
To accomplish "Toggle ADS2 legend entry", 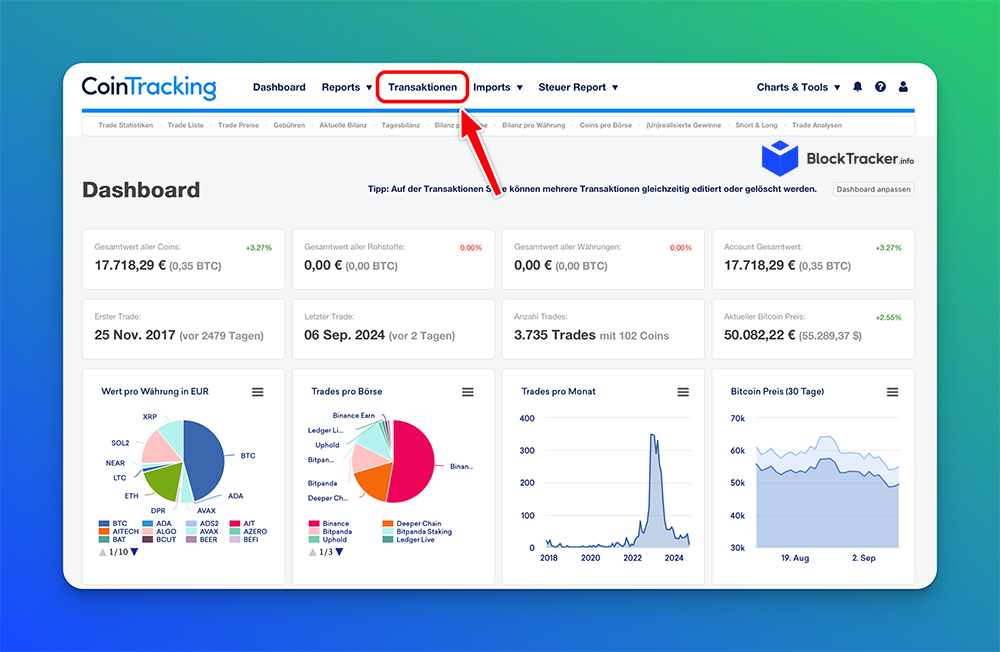I will click(x=202, y=523).
